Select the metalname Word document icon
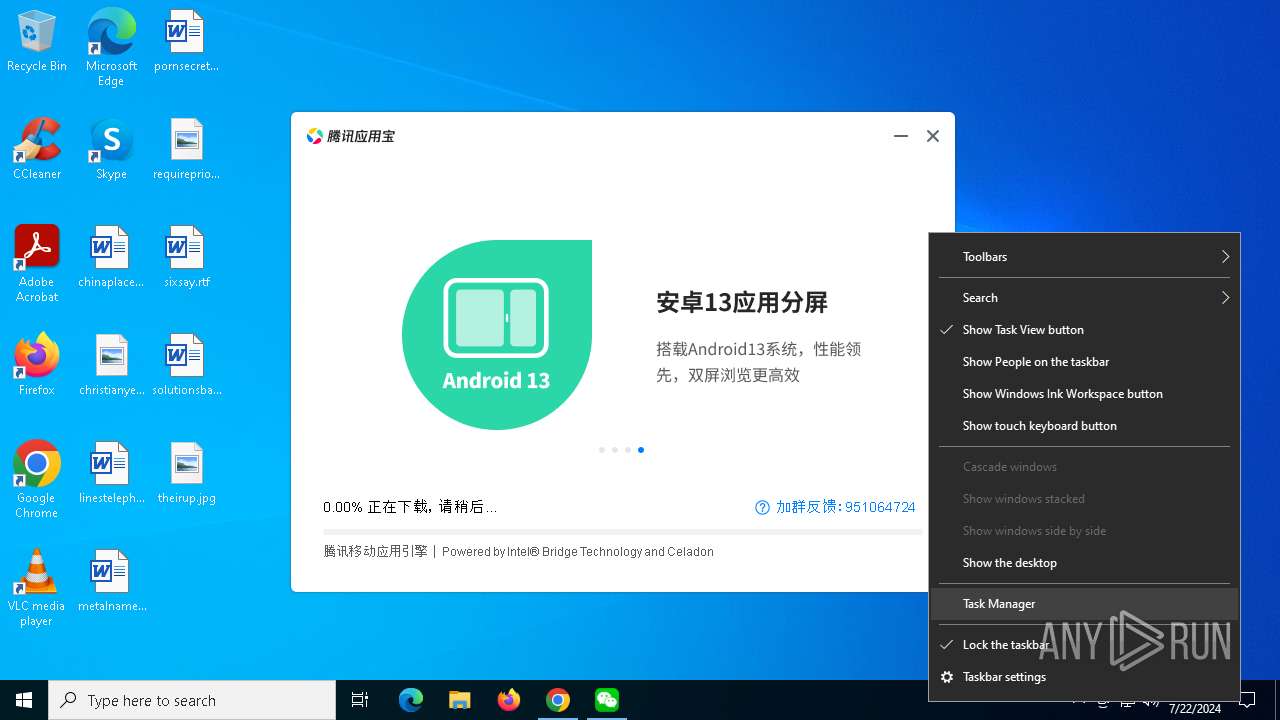This screenshot has height=720, width=1280. click(111, 581)
